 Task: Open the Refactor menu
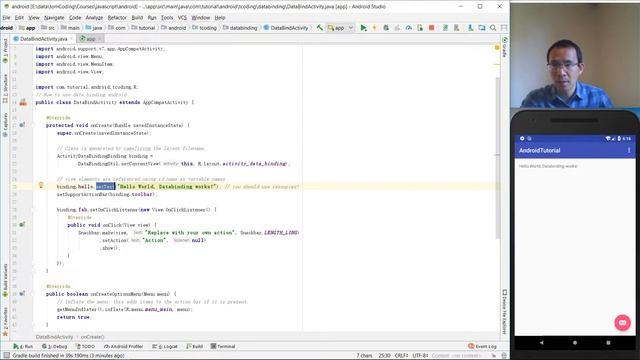coord(117,18)
